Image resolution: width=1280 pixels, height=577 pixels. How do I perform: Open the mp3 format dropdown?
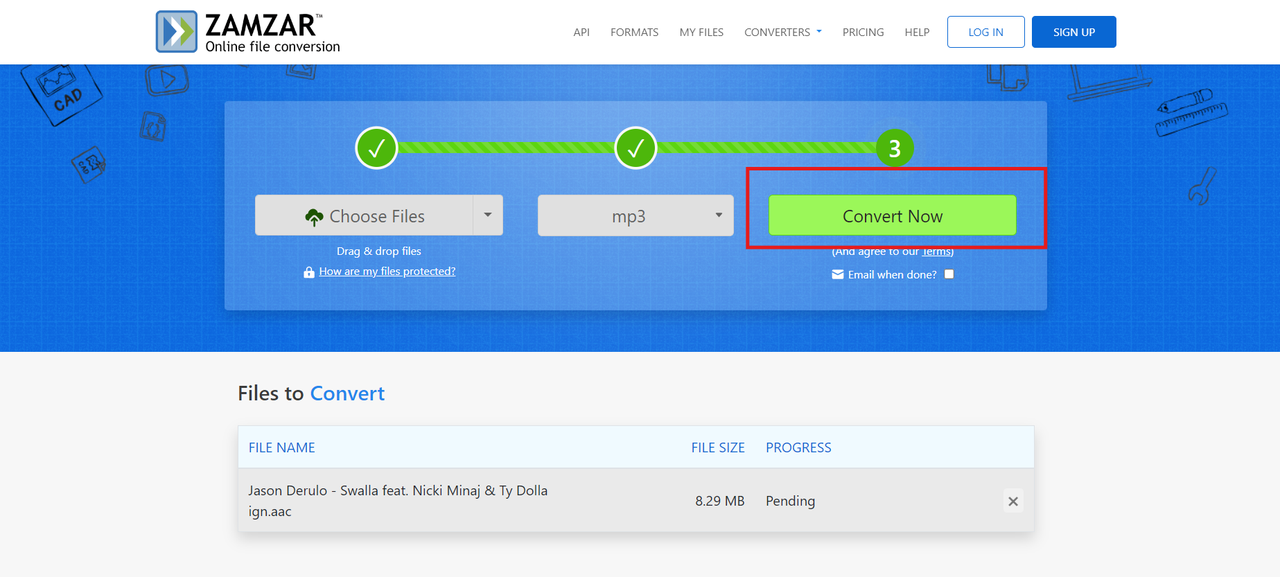(636, 216)
